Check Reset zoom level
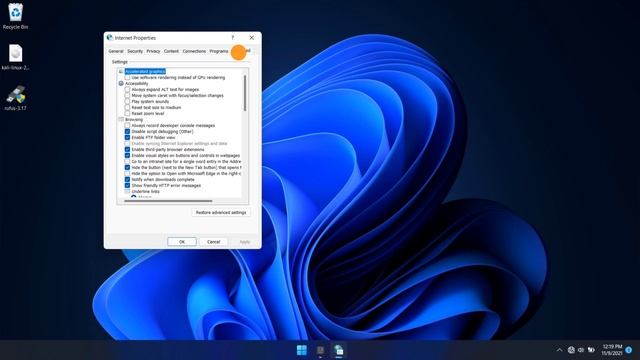Screen dimensions: 640x360 pyautogui.click(x=127, y=113)
